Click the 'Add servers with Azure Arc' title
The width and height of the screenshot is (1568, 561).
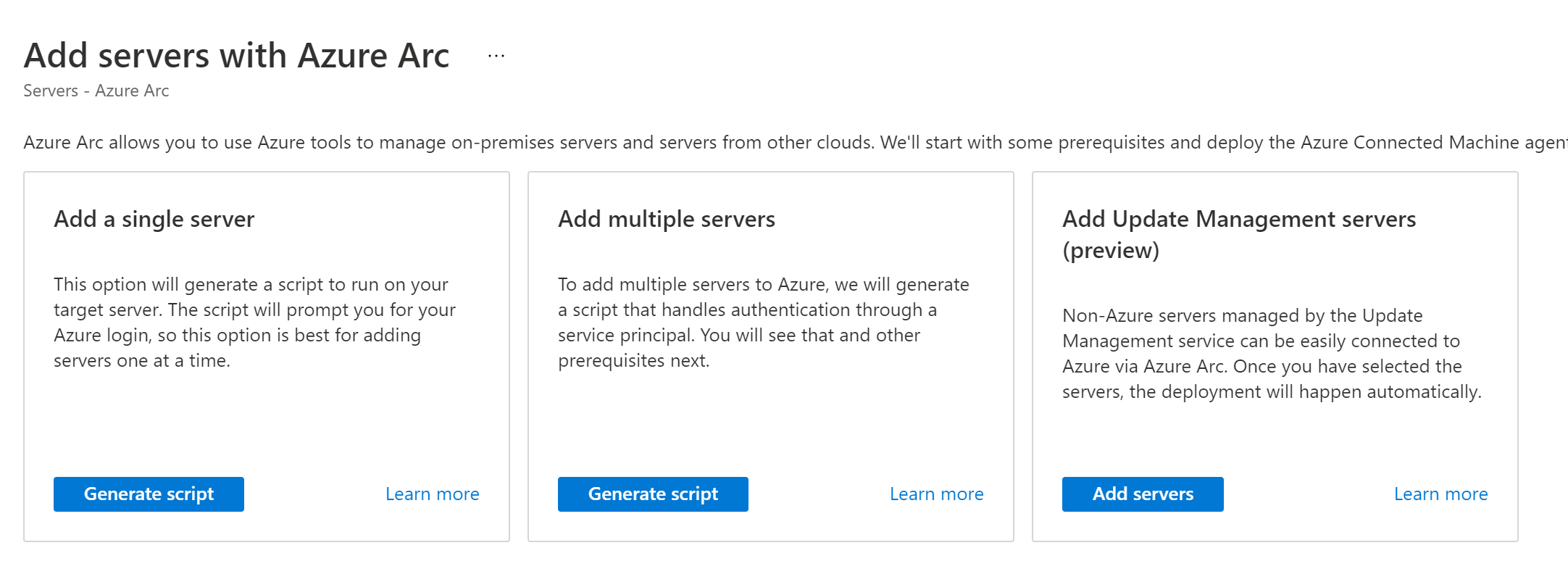click(236, 56)
